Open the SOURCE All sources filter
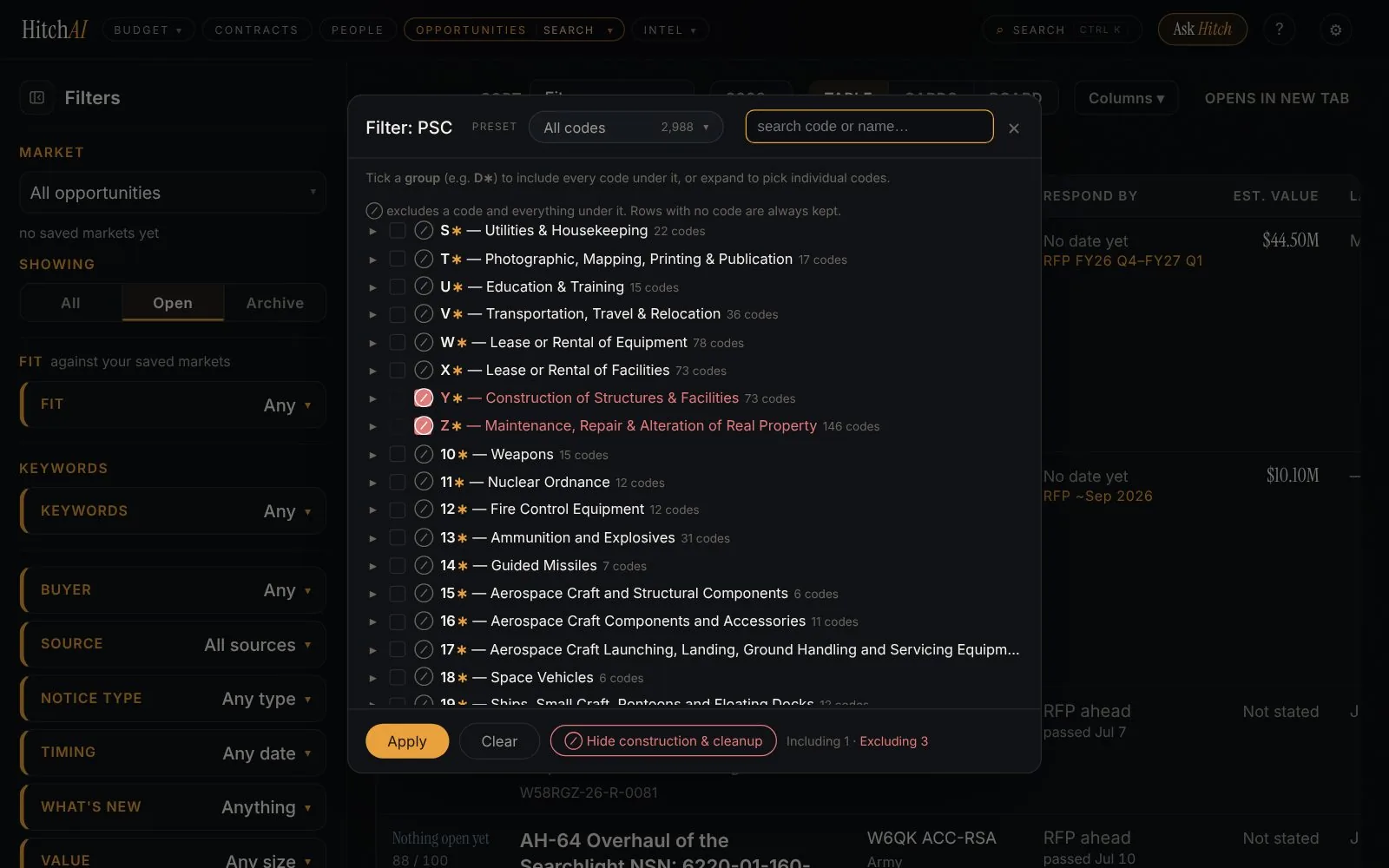Image resolution: width=1389 pixels, height=868 pixels. tap(173, 644)
